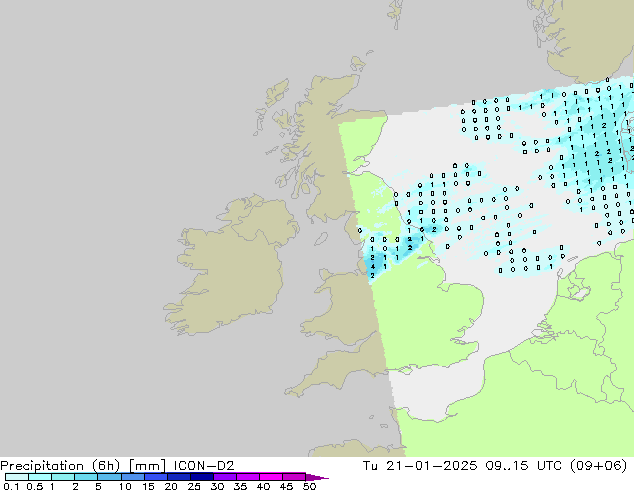
Task: Select the 0.5 to 1 mm legend color
Action: [40, 477]
